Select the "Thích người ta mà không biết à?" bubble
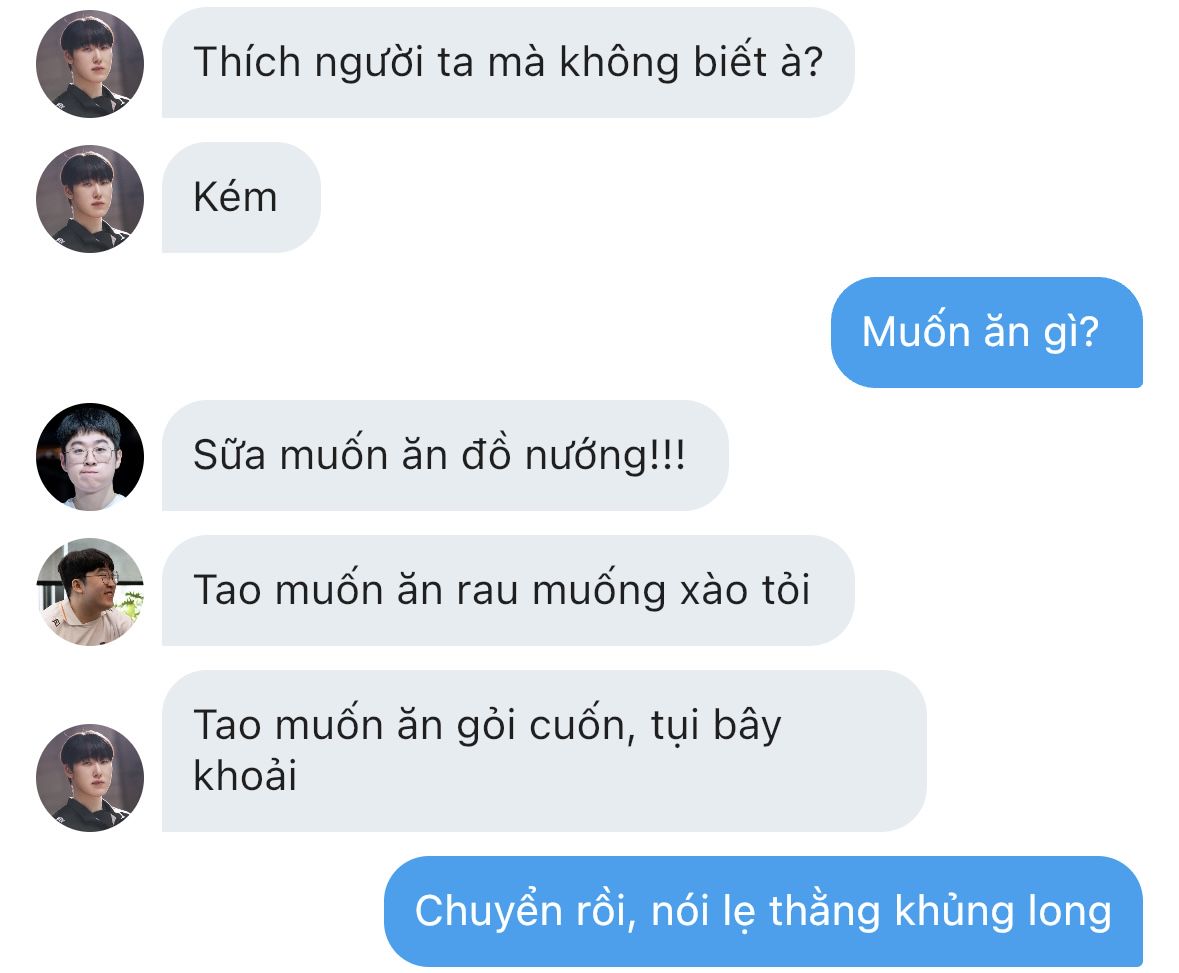 508,62
